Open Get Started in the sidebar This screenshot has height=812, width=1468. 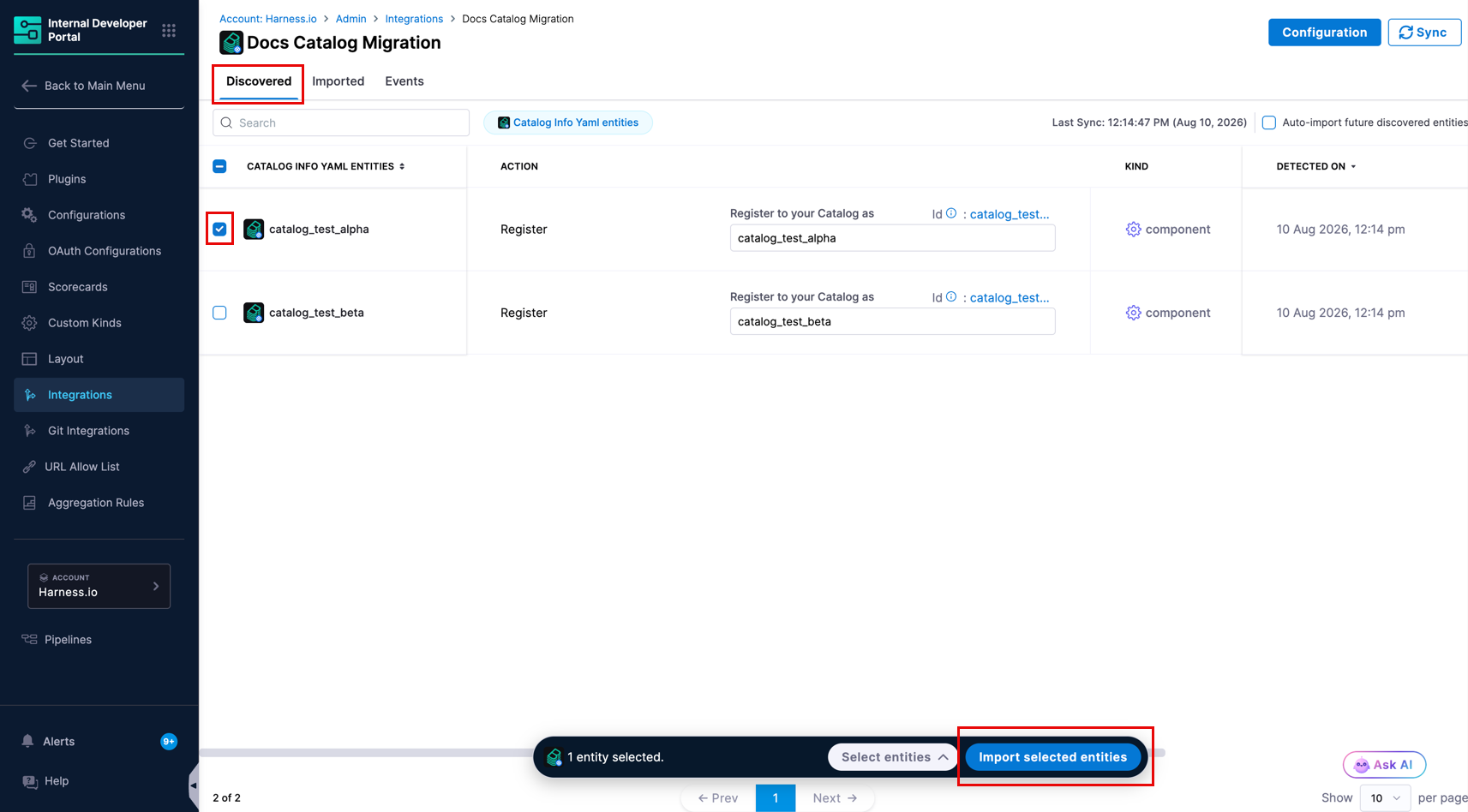tap(78, 143)
